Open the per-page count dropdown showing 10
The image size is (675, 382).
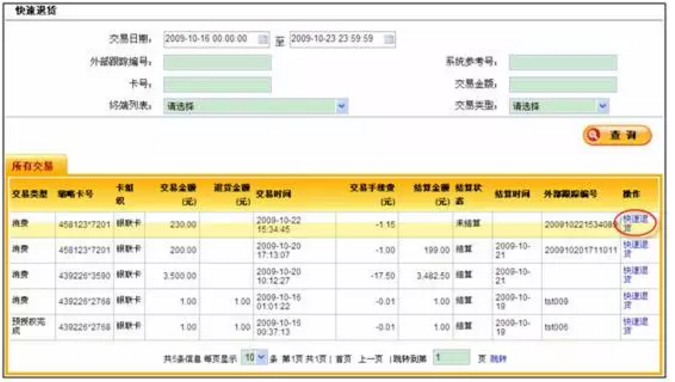(254, 357)
